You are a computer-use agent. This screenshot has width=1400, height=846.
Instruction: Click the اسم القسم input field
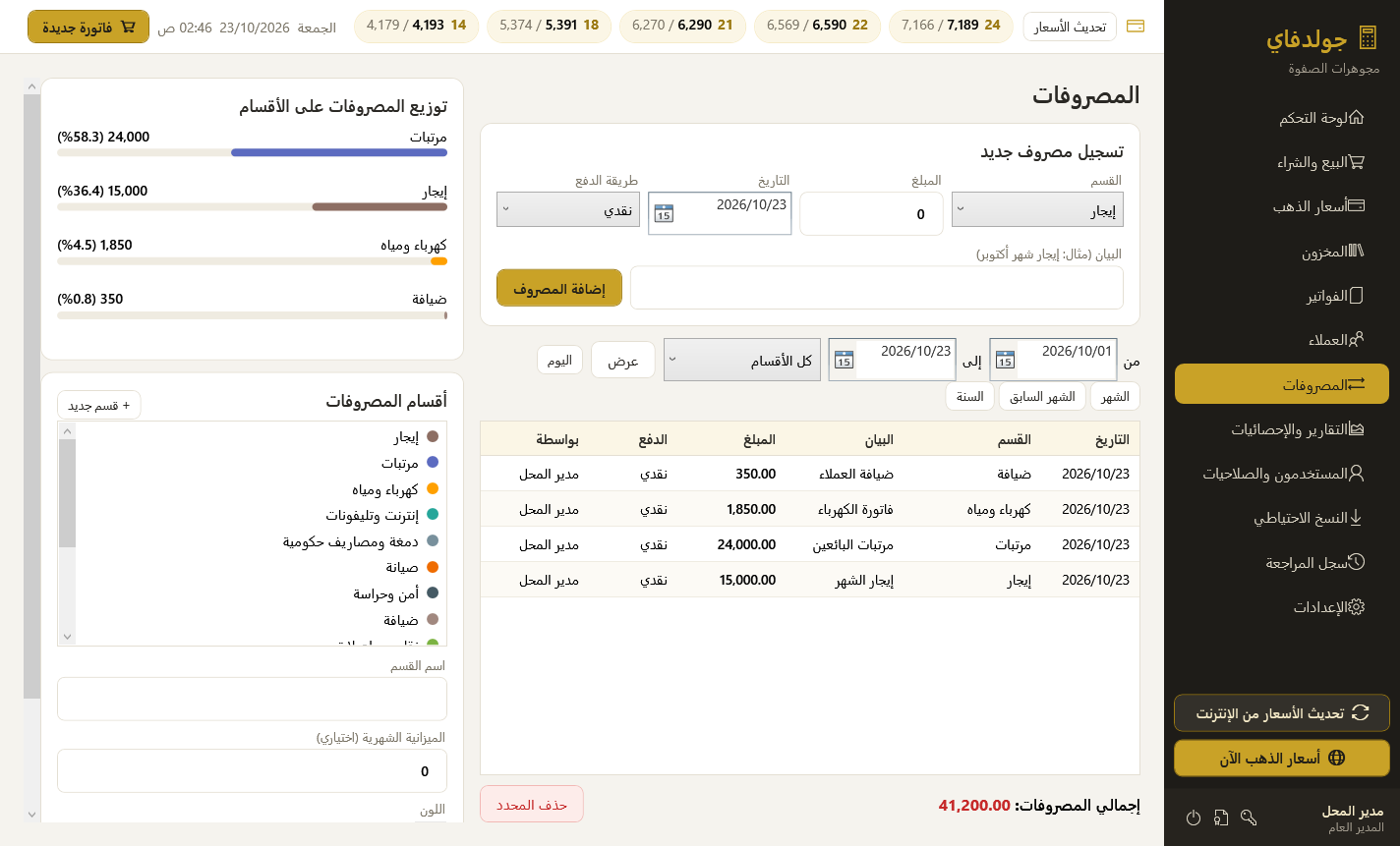pos(252,699)
